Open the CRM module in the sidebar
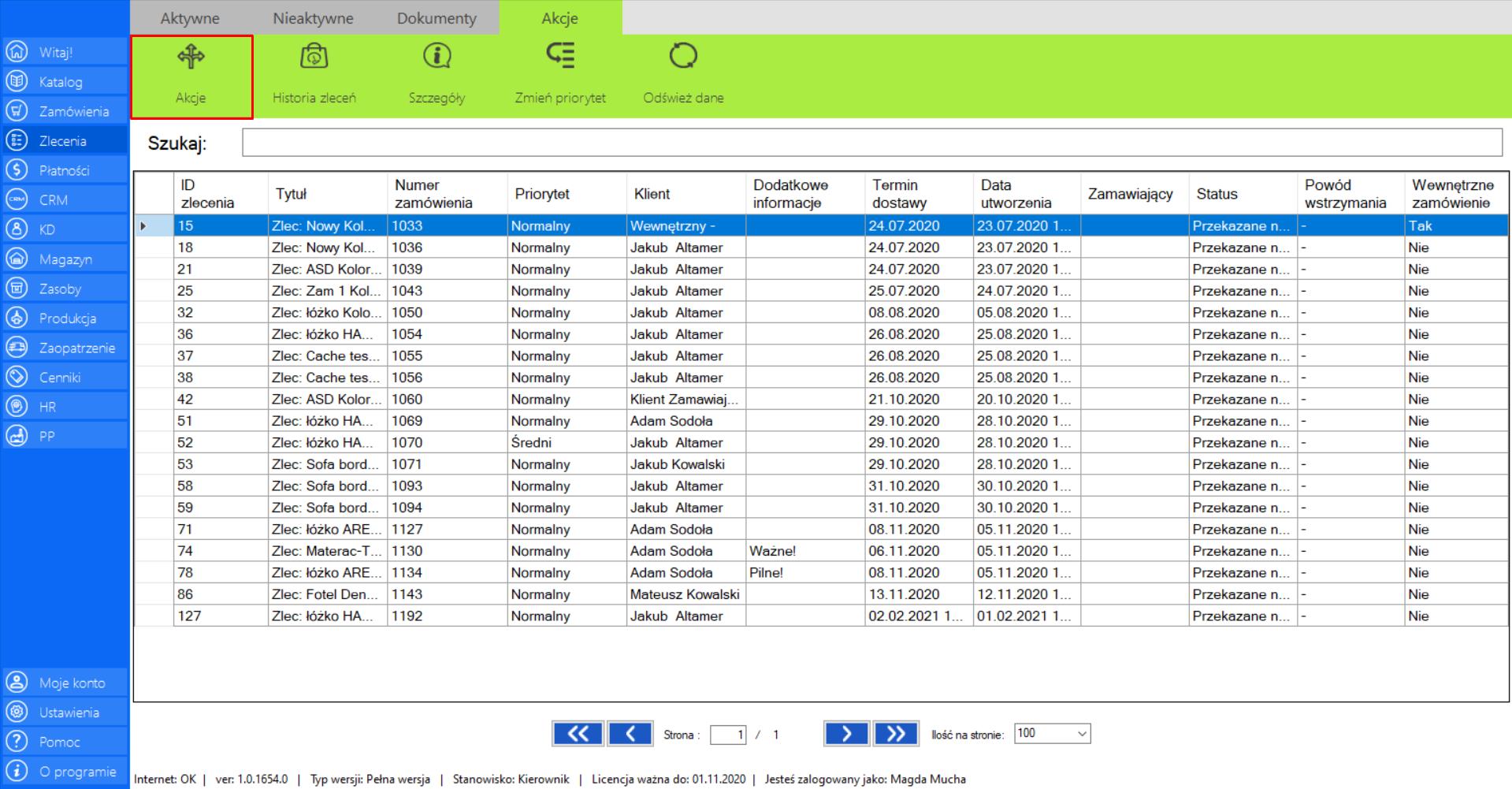This screenshot has width=1512, height=789. [64, 200]
